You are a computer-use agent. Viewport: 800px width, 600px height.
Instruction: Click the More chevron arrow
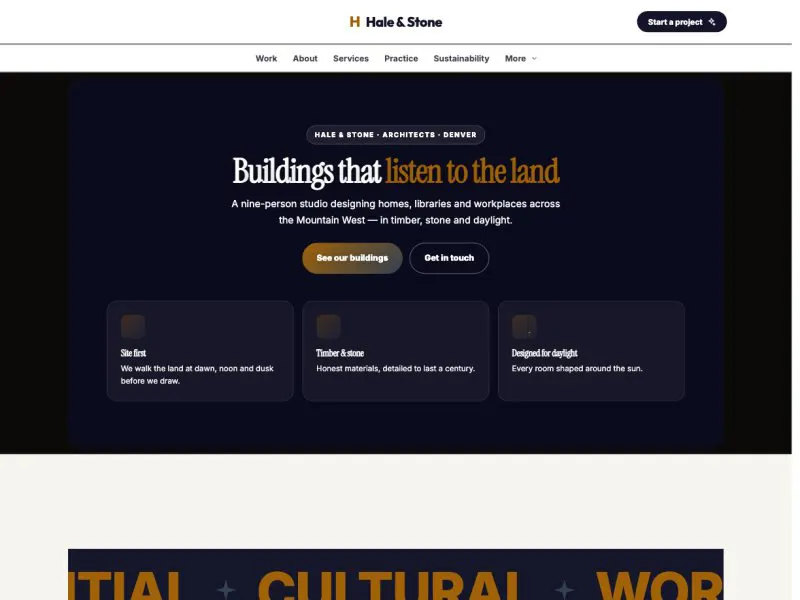(x=534, y=59)
